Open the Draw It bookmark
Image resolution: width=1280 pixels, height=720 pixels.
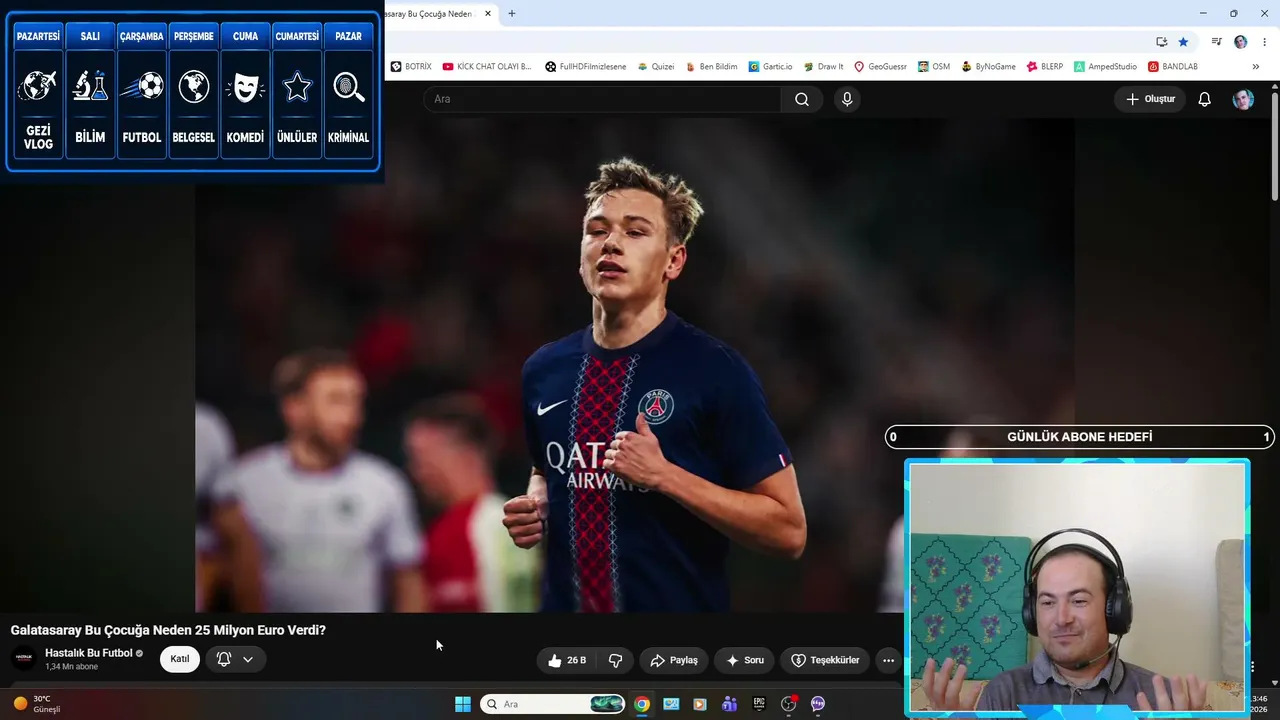(823, 67)
